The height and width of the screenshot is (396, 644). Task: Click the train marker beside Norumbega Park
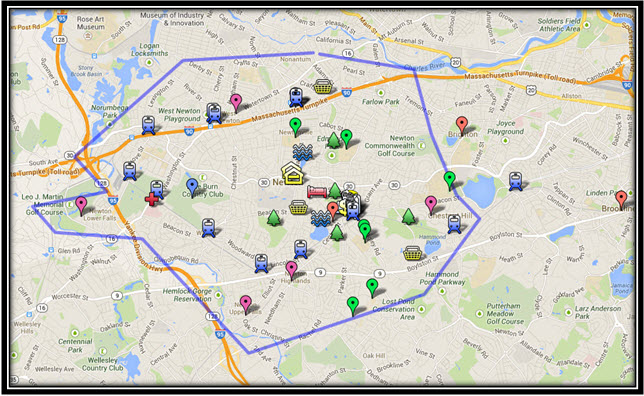tap(148, 125)
